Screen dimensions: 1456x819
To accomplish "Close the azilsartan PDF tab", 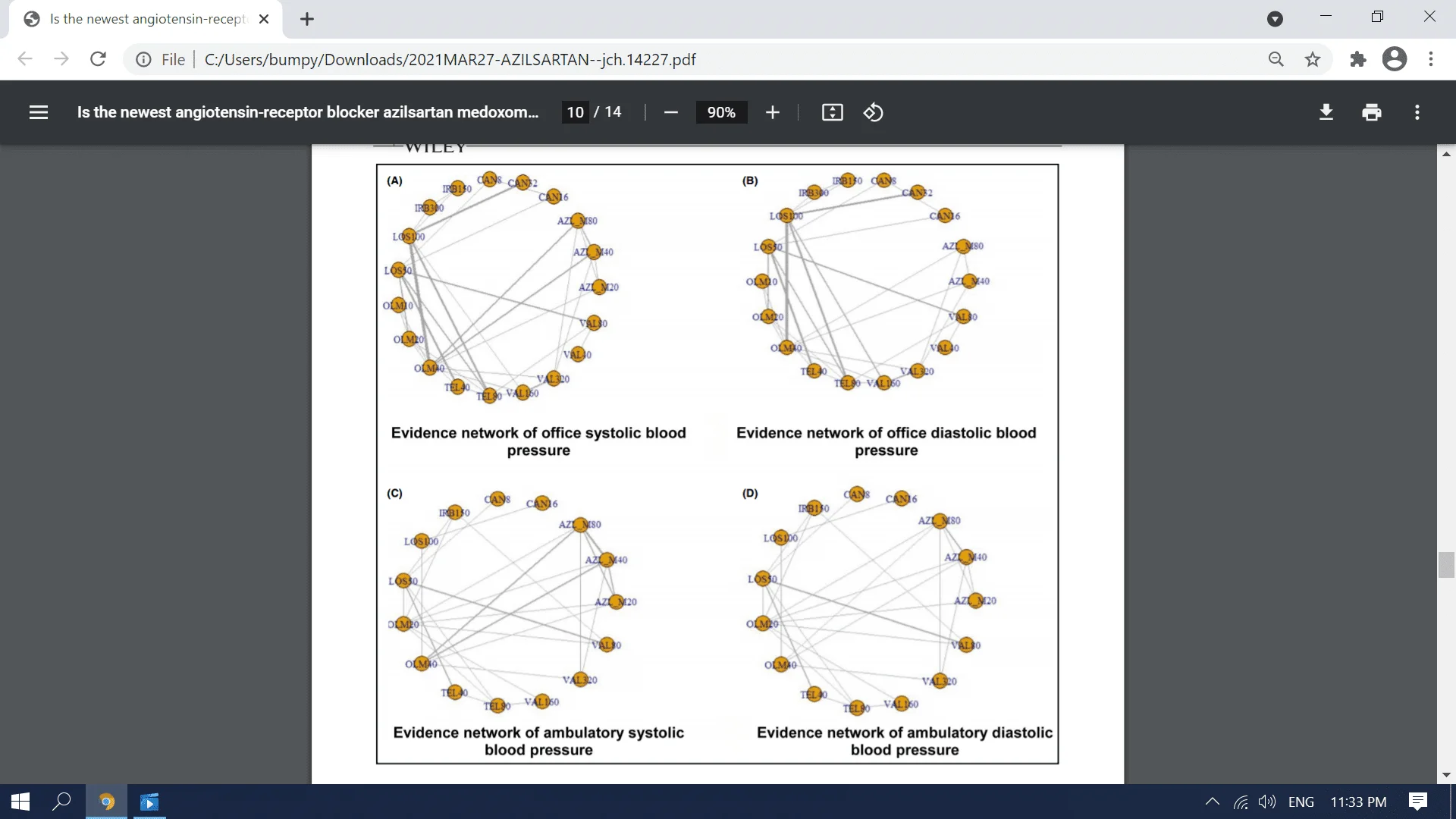I will [x=264, y=19].
